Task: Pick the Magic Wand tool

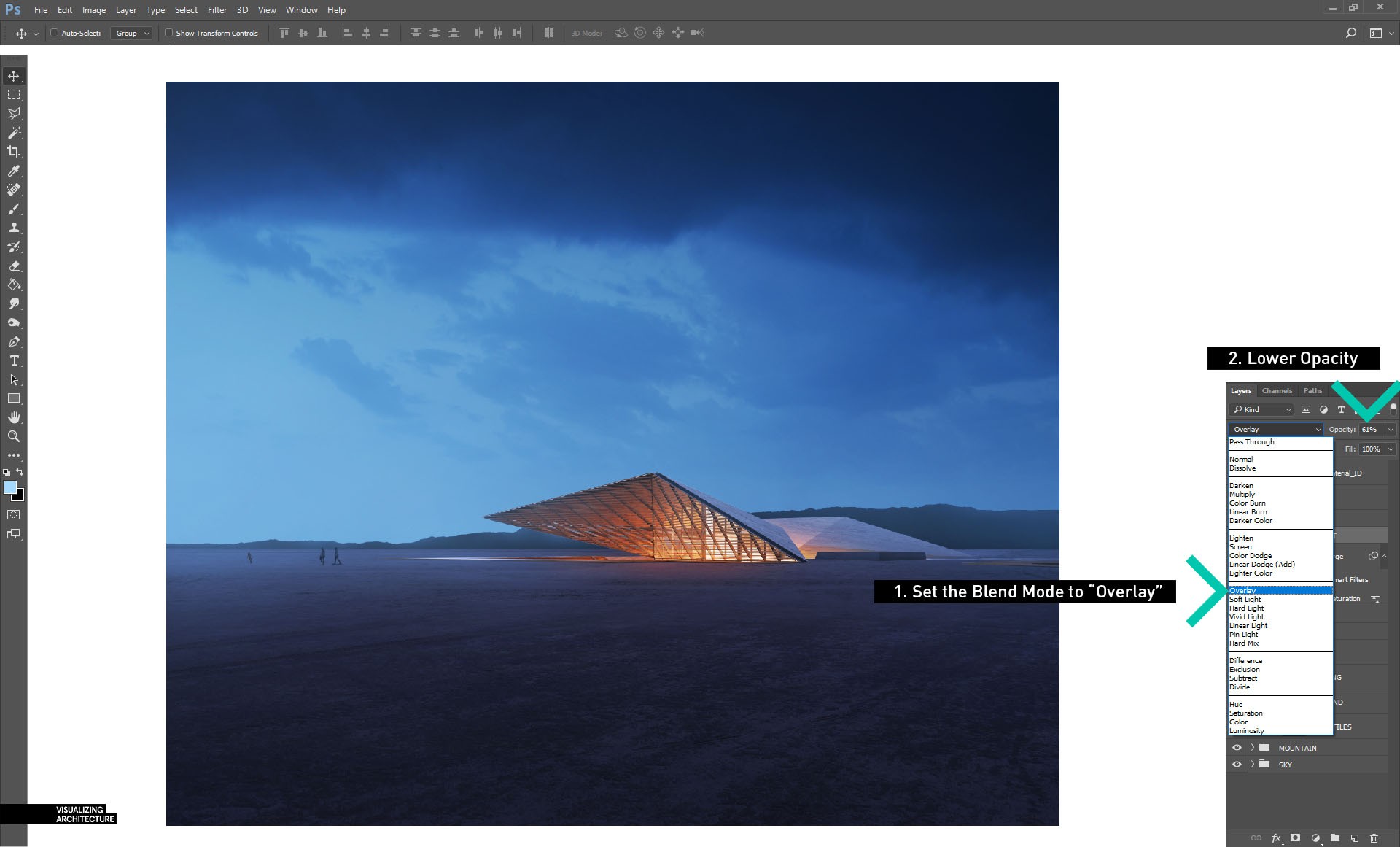Action: [14, 133]
